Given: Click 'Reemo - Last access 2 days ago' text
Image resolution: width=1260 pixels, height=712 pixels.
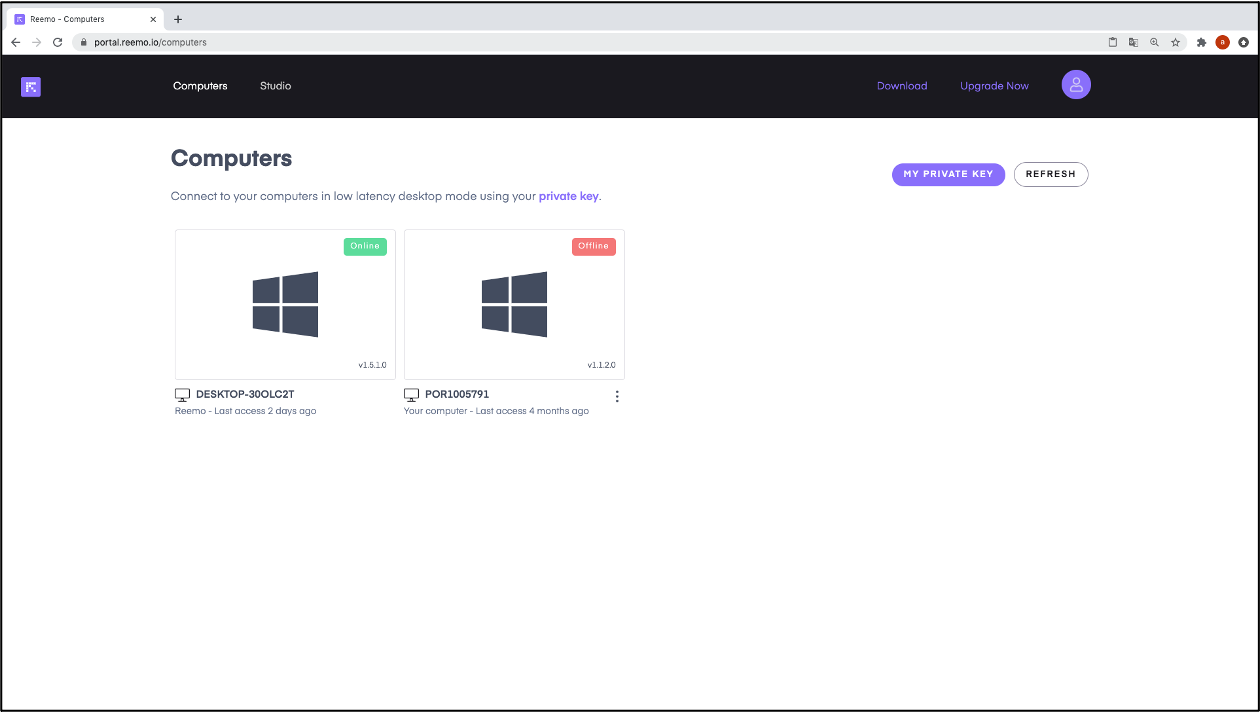Looking at the screenshot, I should [246, 411].
